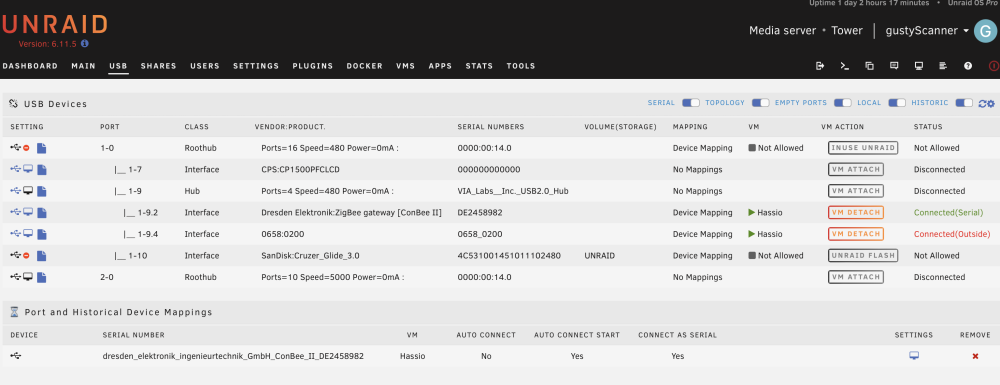1000x385 pixels.
Task: Click the red alert icon at top right
Action: click(x=994, y=66)
